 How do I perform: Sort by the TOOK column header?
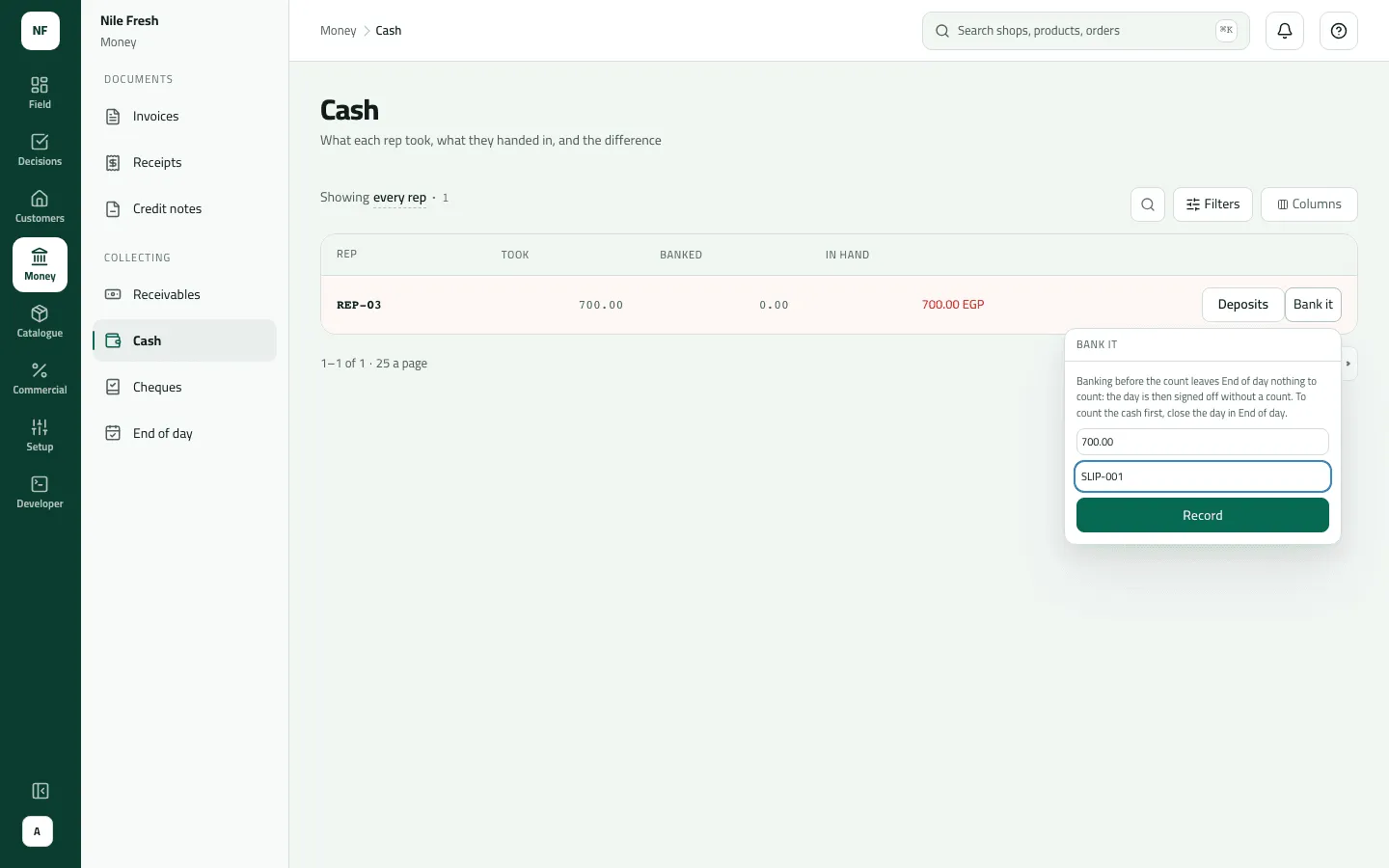point(515,256)
